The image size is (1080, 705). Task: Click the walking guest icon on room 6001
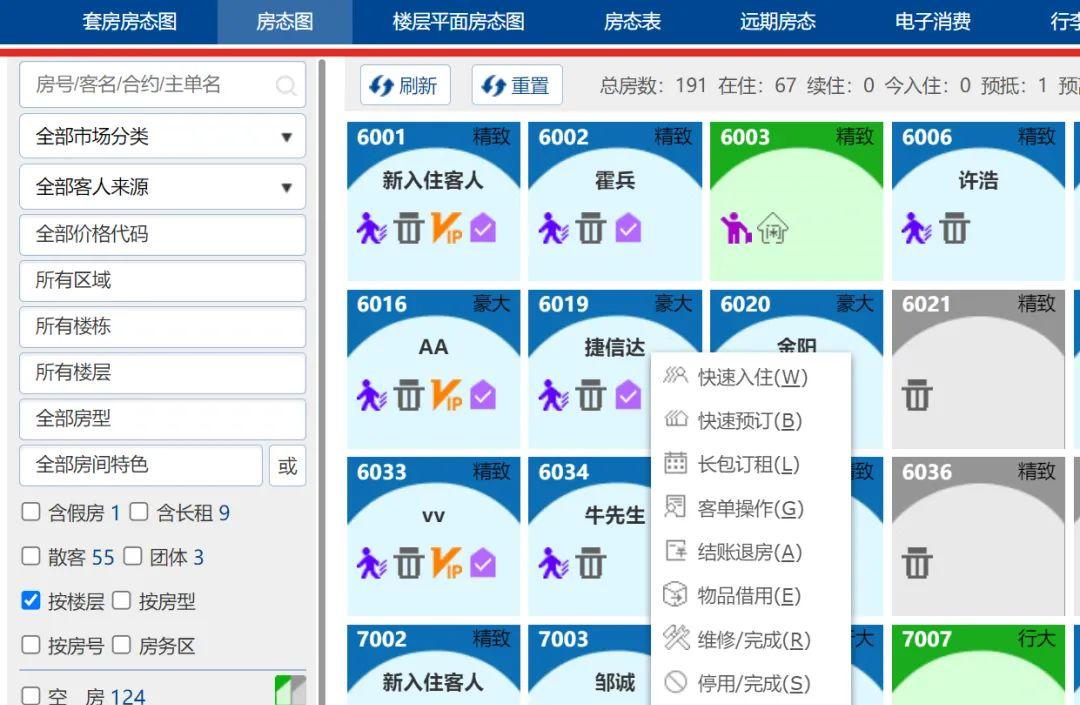pyautogui.click(x=374, y=228)
